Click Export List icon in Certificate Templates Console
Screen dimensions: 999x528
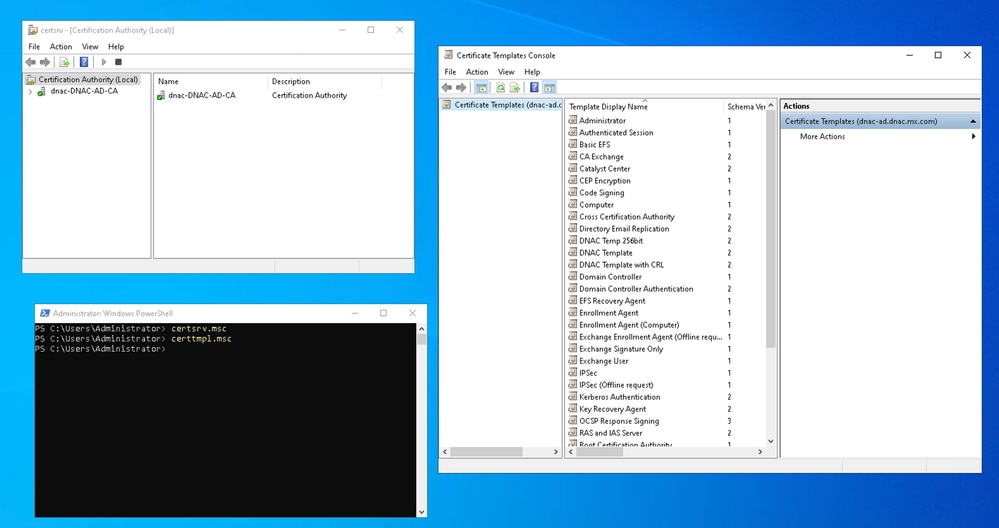pyautogui.click(x=515, y=88)
